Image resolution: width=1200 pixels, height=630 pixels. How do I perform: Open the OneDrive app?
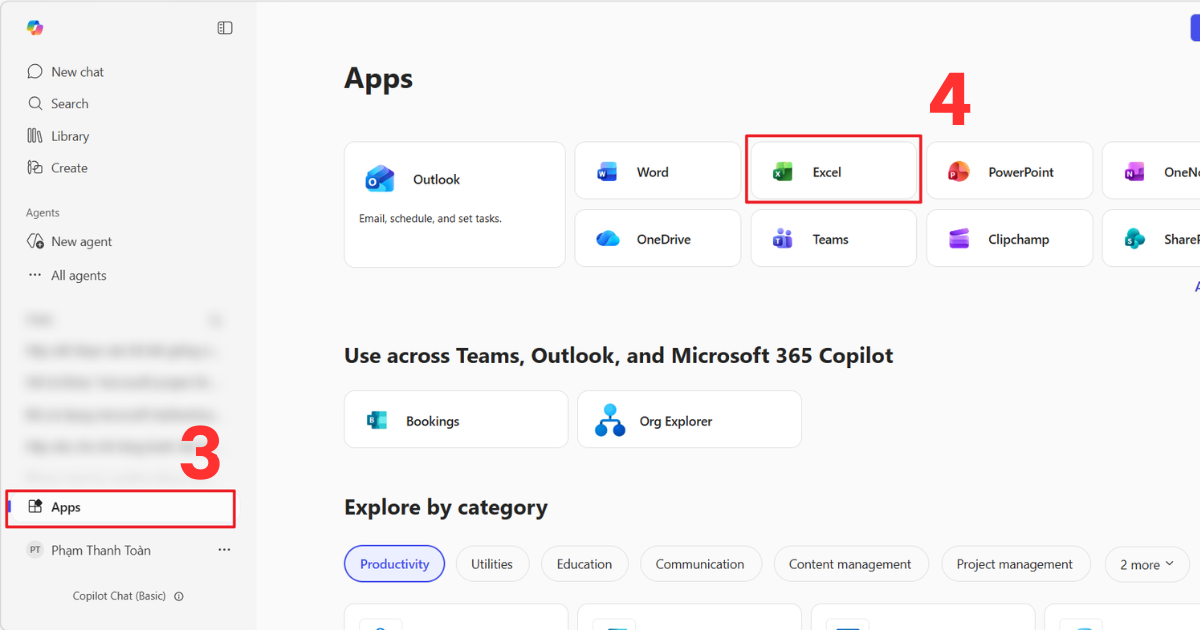click(x=657, y=239)
